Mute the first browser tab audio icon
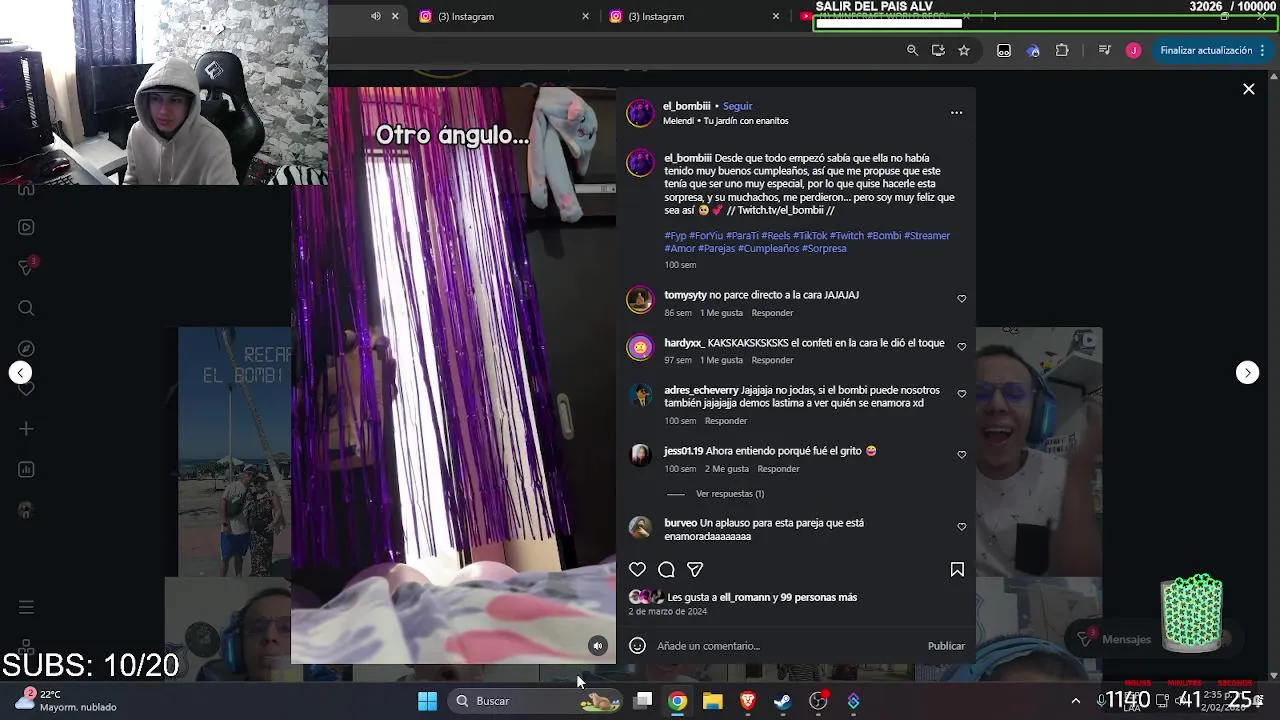This screenshot has height=720, width=1280. tap(376, 16)
